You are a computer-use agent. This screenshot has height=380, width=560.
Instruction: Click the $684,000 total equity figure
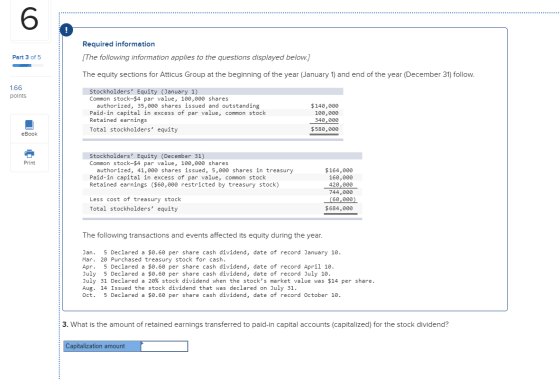[x=339, y=208]
